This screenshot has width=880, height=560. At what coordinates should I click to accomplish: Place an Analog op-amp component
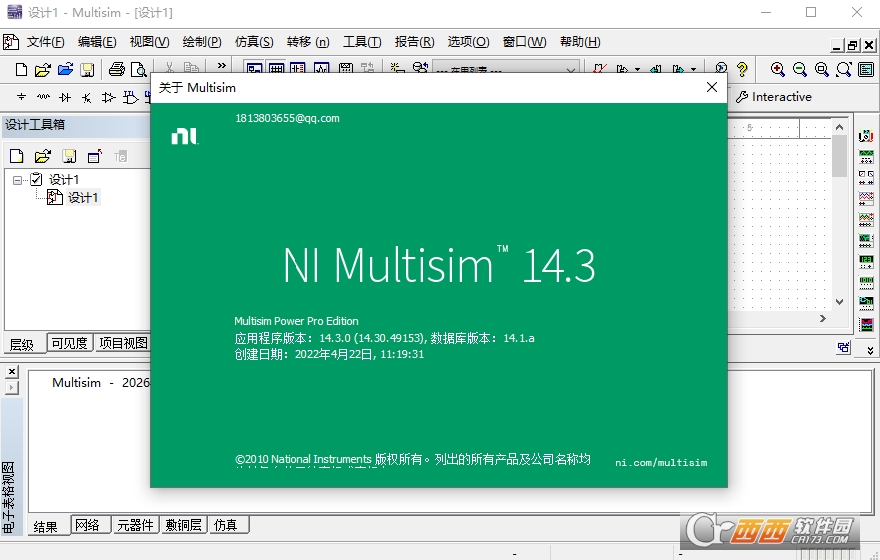tap(108, 98)
